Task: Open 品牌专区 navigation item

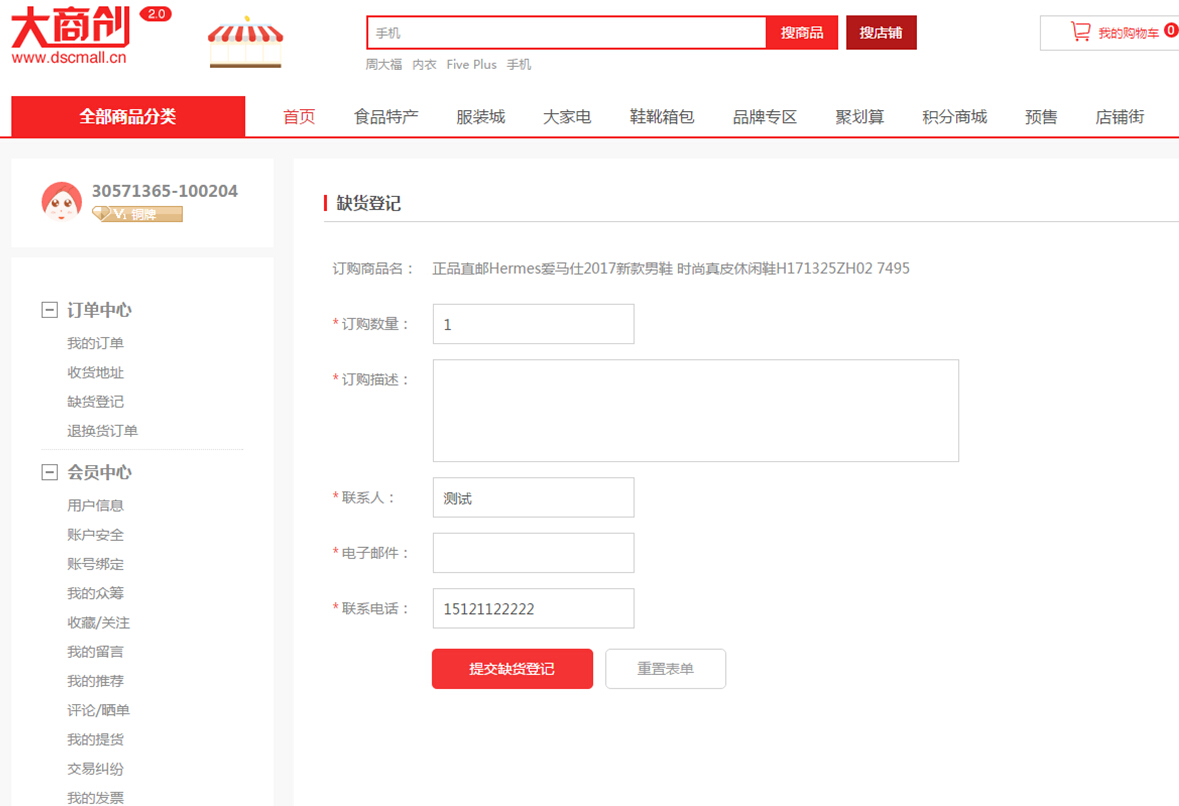Action: 765,117
